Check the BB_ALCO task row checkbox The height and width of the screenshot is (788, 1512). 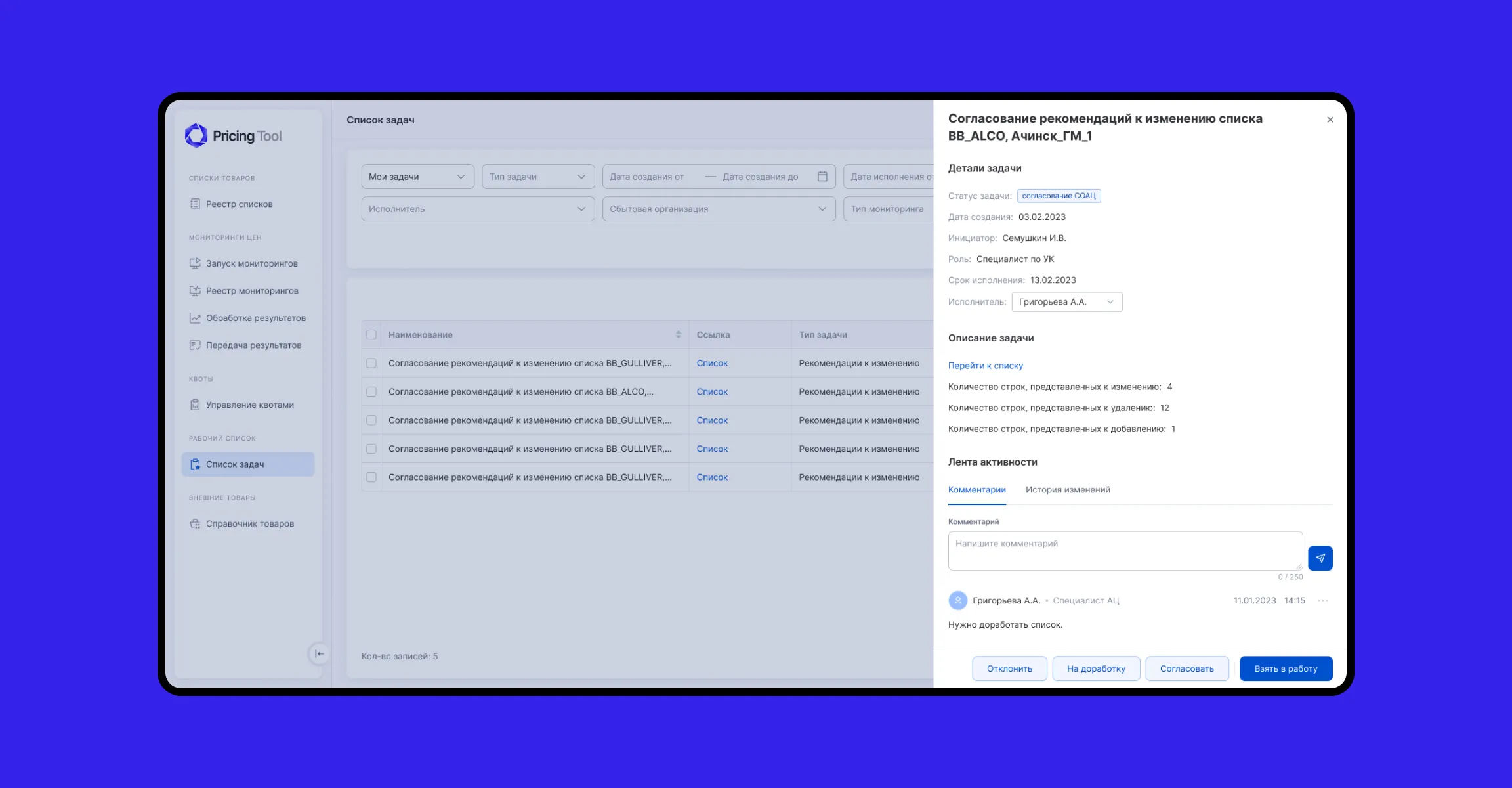[371, 392]
